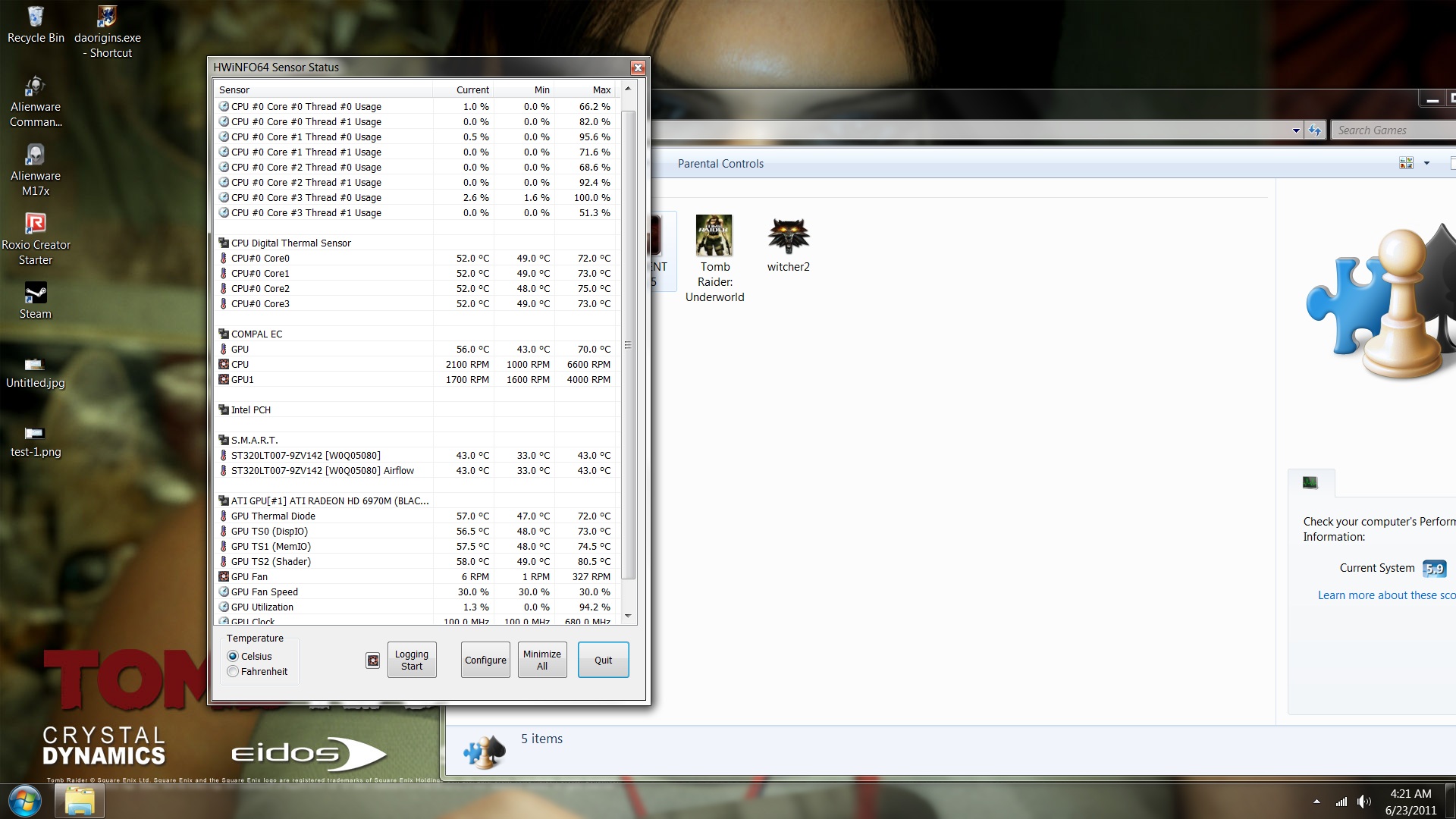Click the COMPAL EC GPU temperature row
This screenshot has width=1456, height=819.
pyautogui.click(x=416, y=350)
